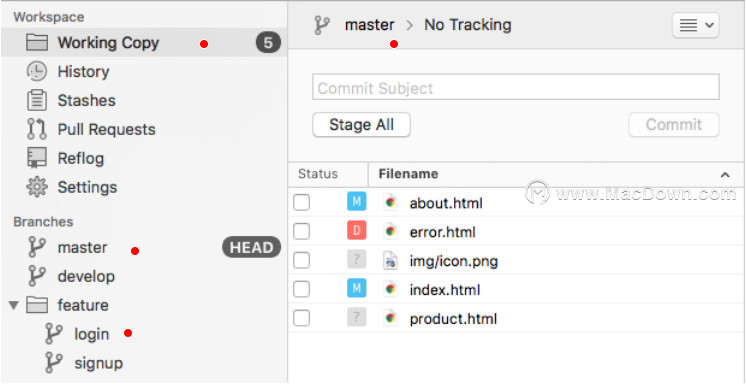Screen dimensions: 746x384
Task: Stage error.html using its checkbox
Action: point(301,232)
